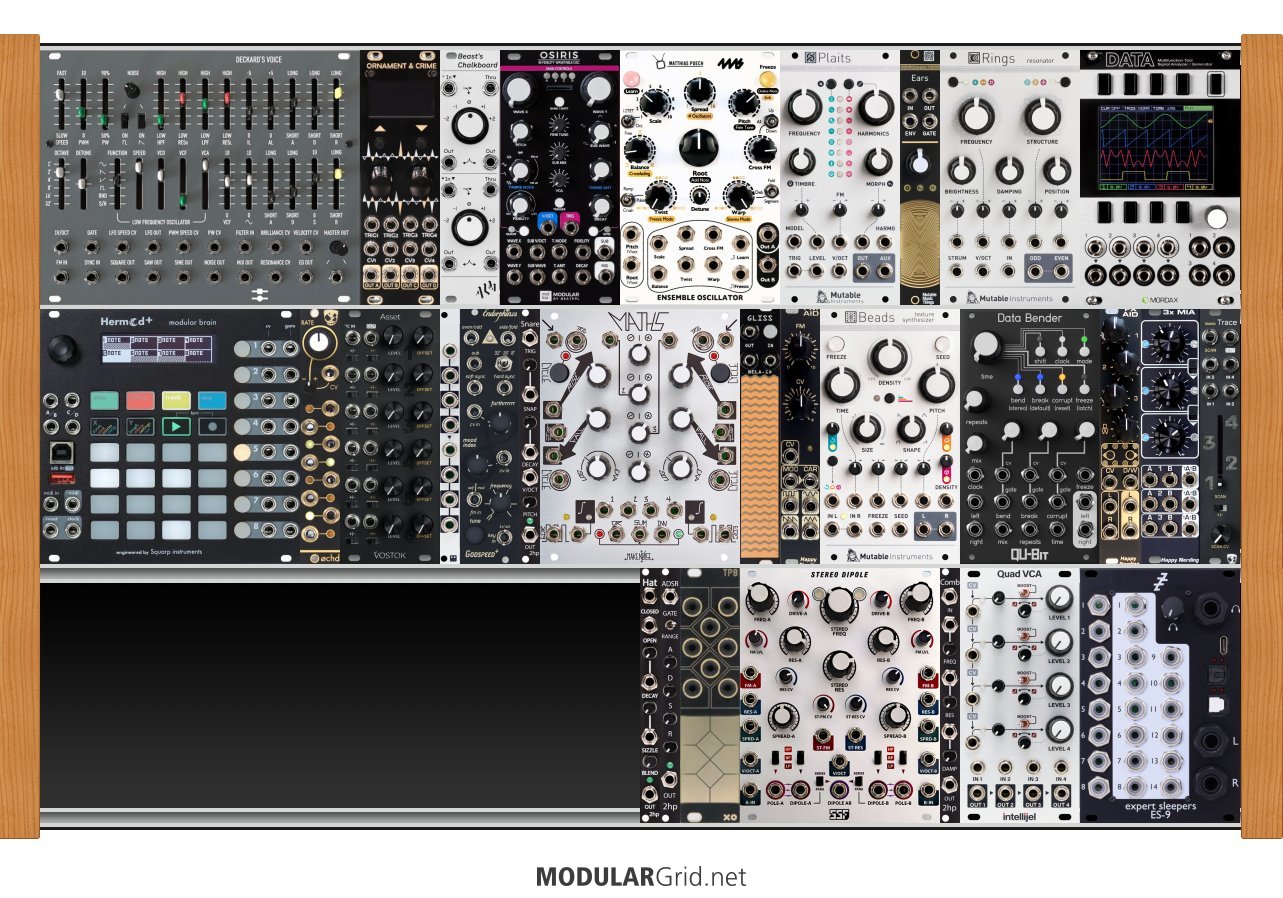Click the Hermod+ record button

click(212, 425)
